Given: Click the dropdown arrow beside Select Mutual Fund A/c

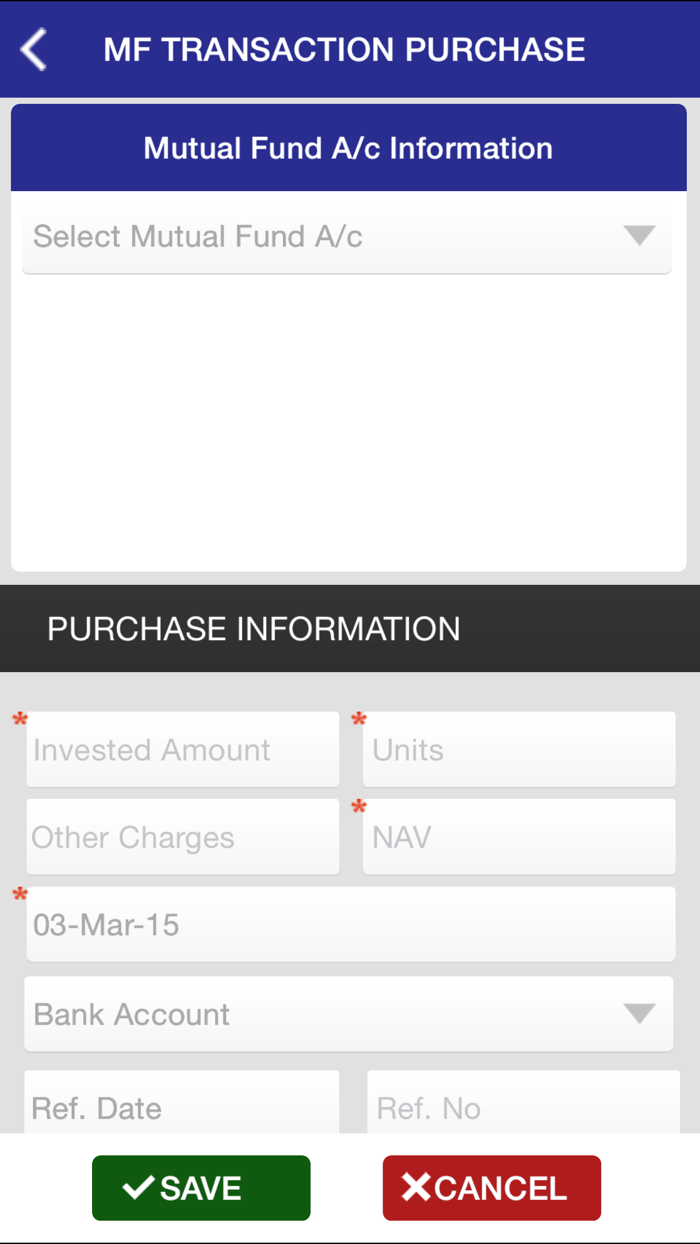Looking at the screenshot, I should coord(641,236).
